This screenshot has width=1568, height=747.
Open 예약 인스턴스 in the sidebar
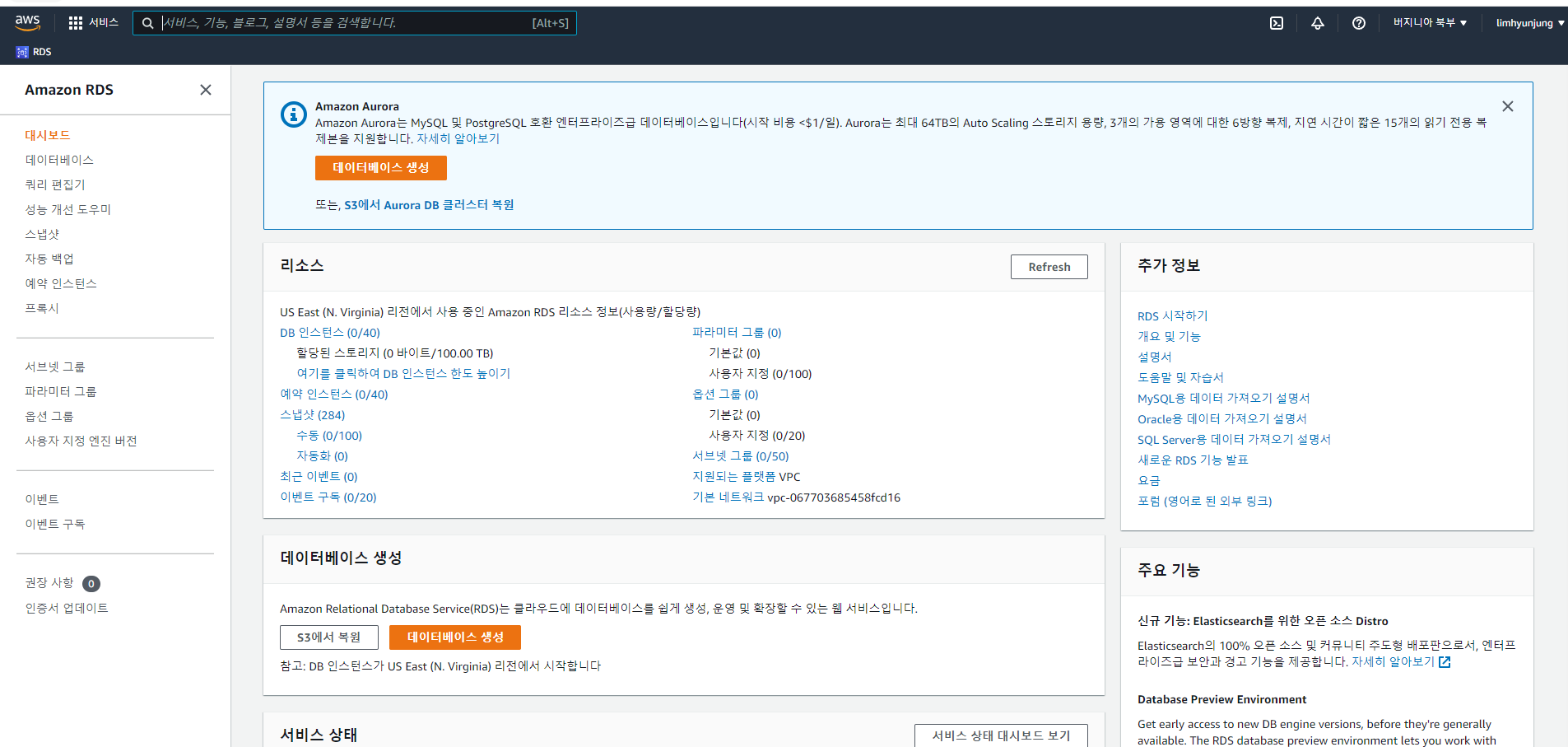[61, 283]
